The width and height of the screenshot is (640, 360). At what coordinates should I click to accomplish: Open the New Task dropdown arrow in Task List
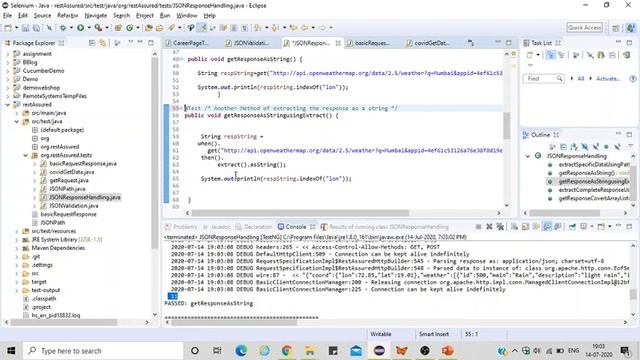click(538, 55)
